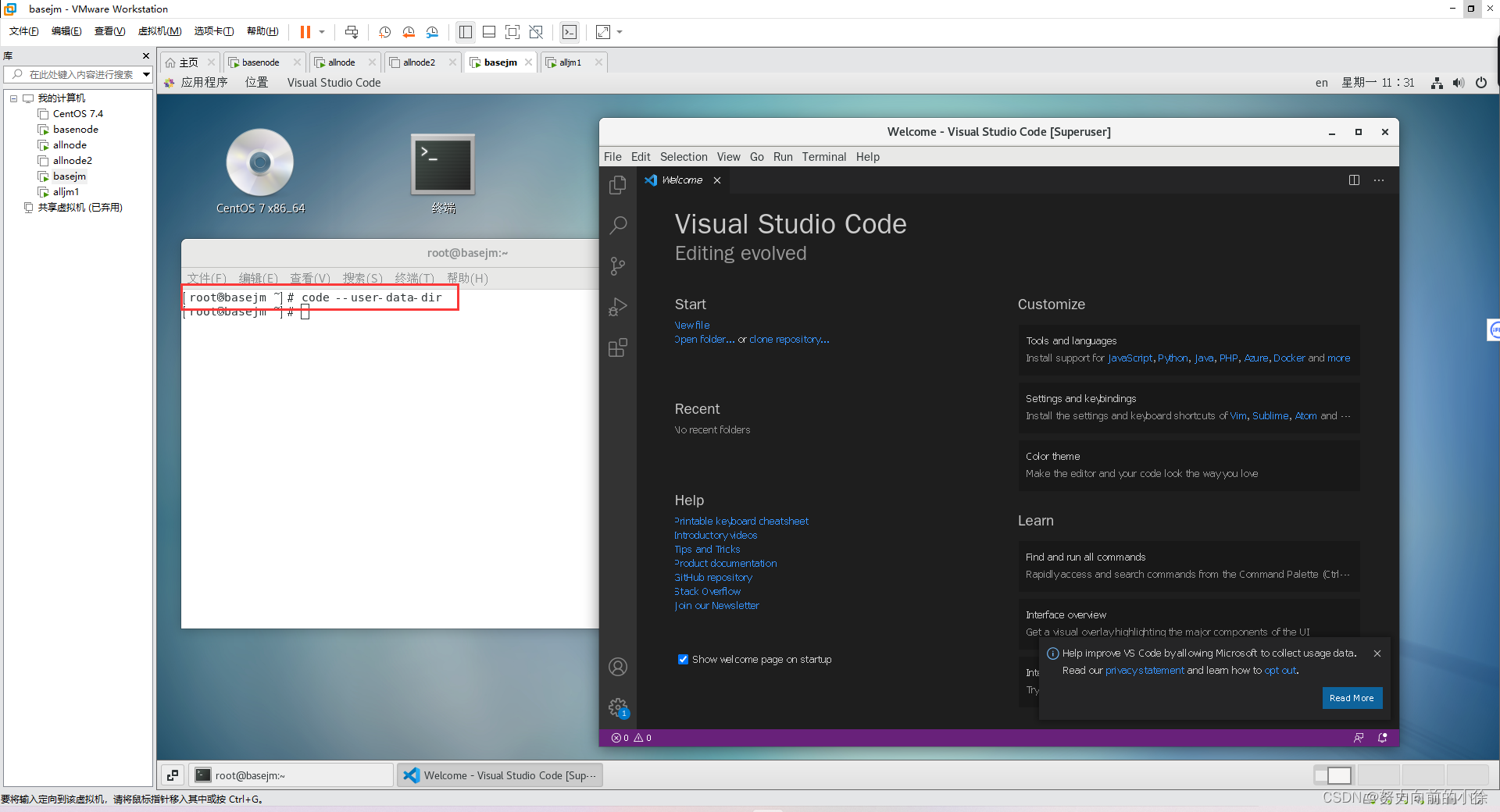Open the library search dropdown
Image resolution: width=1500 pixels, height=812 pixels.
[146, 75]
